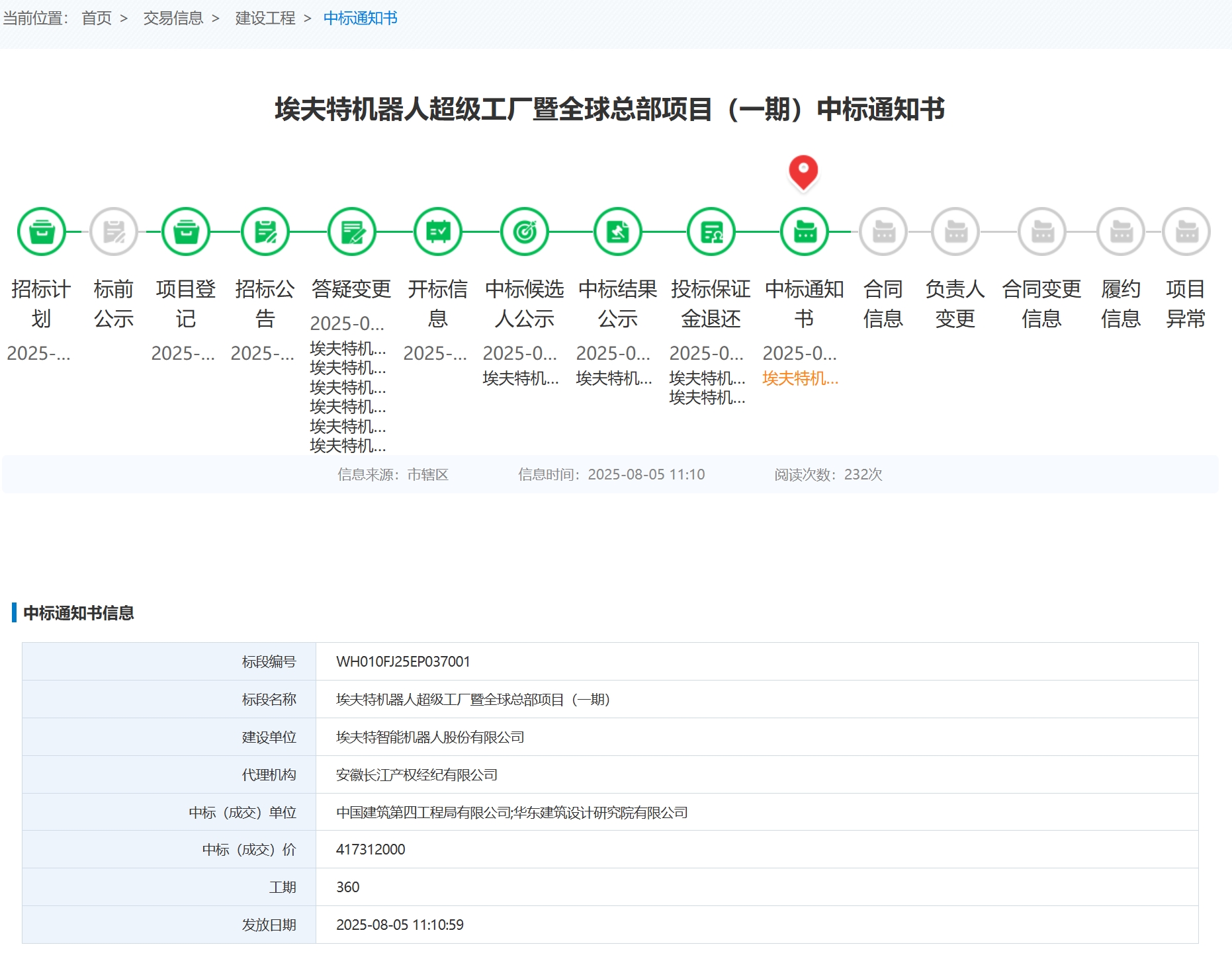Click the 2025-... date under 招标计划
Image resolution: width=1232 pixels, height=955 pixels.
pos(38,353)
